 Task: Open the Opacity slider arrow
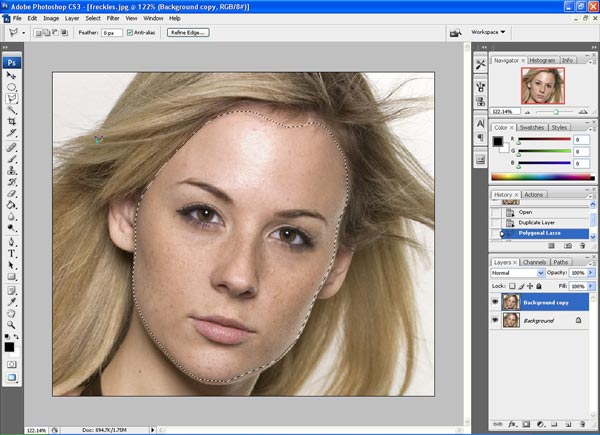591,273
